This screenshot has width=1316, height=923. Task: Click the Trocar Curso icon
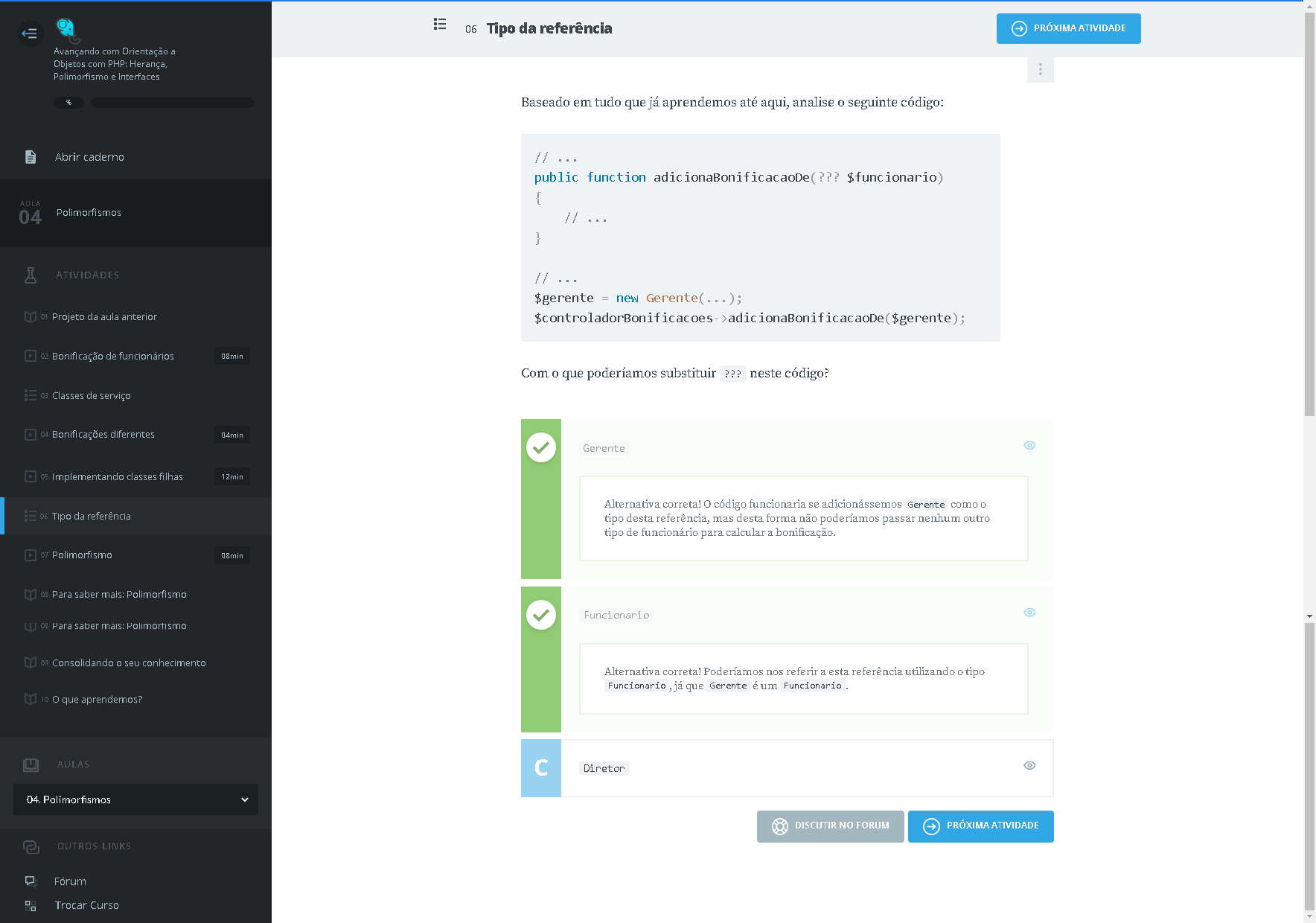[31, 906]
